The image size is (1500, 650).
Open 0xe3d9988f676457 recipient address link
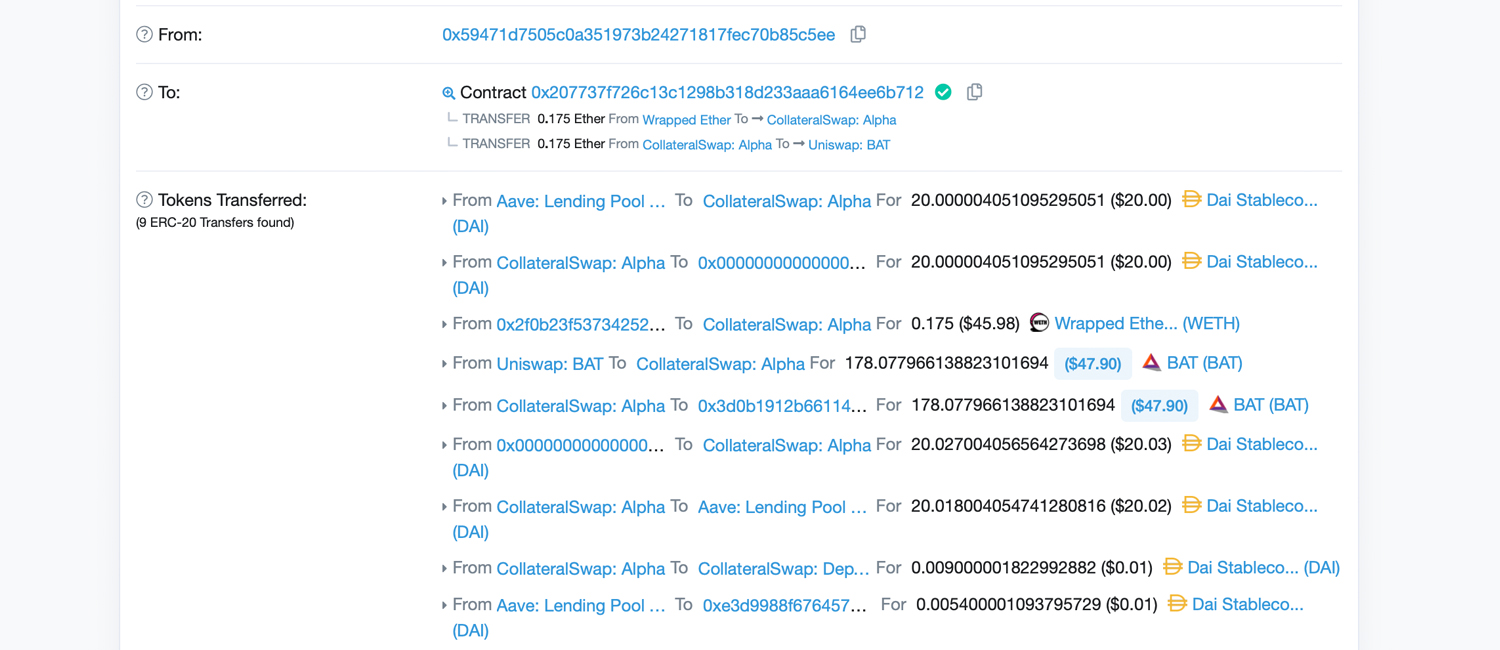[784, 606]
